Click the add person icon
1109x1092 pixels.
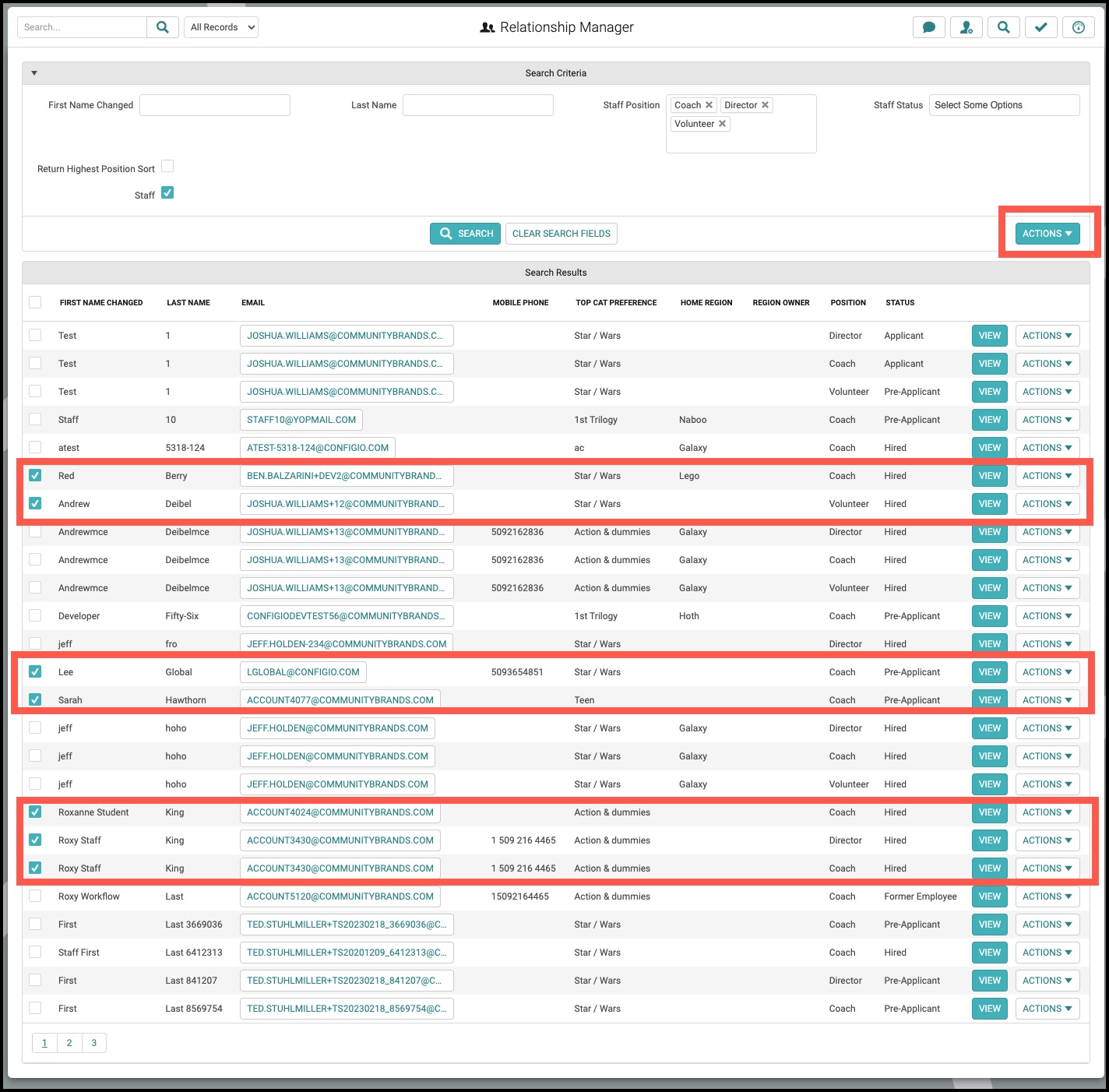[966, 27]
